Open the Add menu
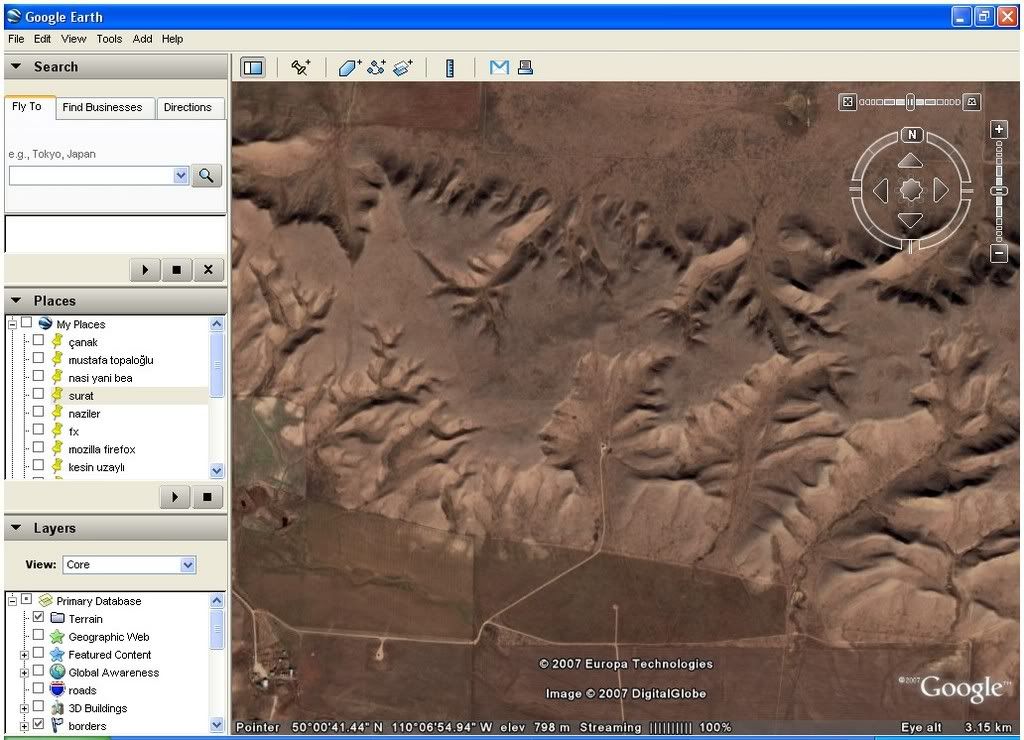This screenshot has height=740, width=1024. tap(142, 39)
